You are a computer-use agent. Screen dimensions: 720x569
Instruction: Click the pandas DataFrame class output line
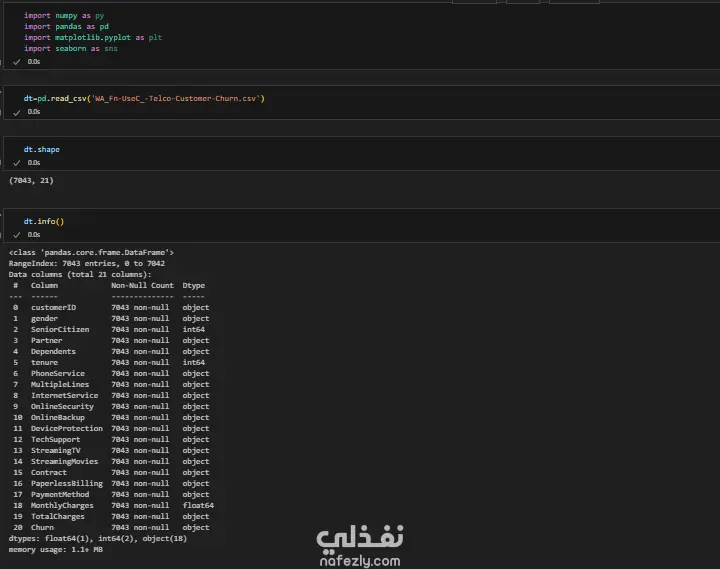pyautogui.click(x=91, y=253)
